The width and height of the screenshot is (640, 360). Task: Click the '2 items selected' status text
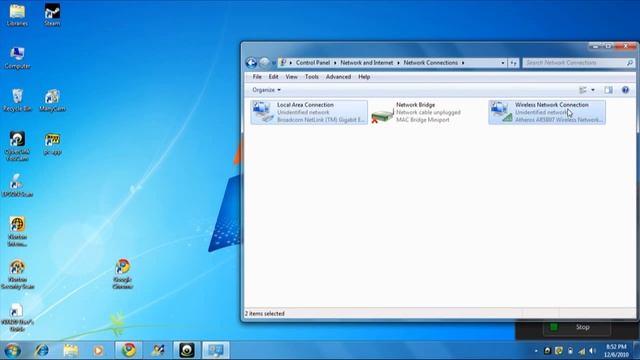(264, 313)
